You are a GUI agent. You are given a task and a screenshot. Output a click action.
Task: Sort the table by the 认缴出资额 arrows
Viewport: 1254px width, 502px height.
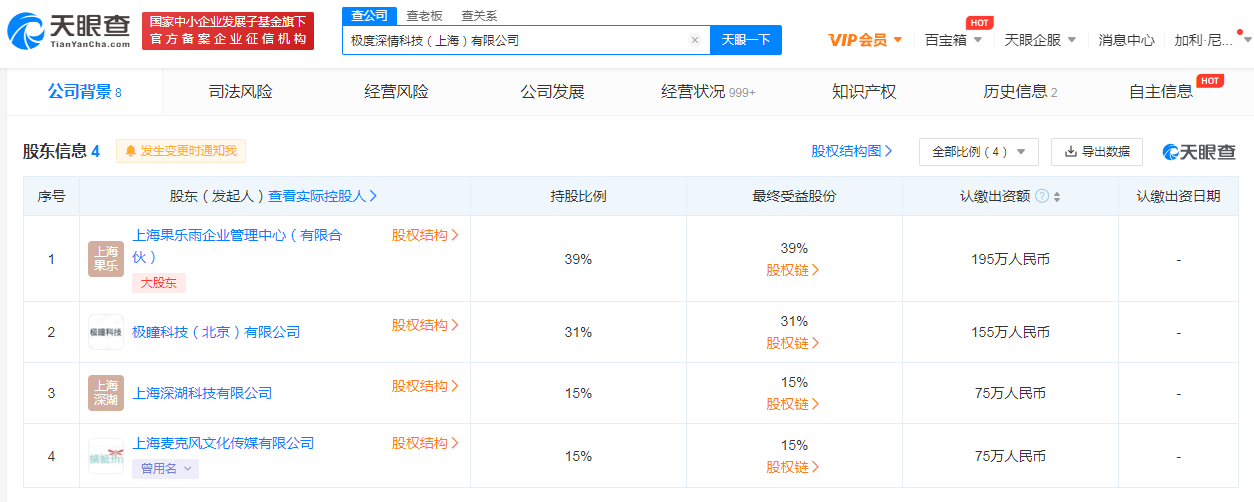pos(1057,196)
